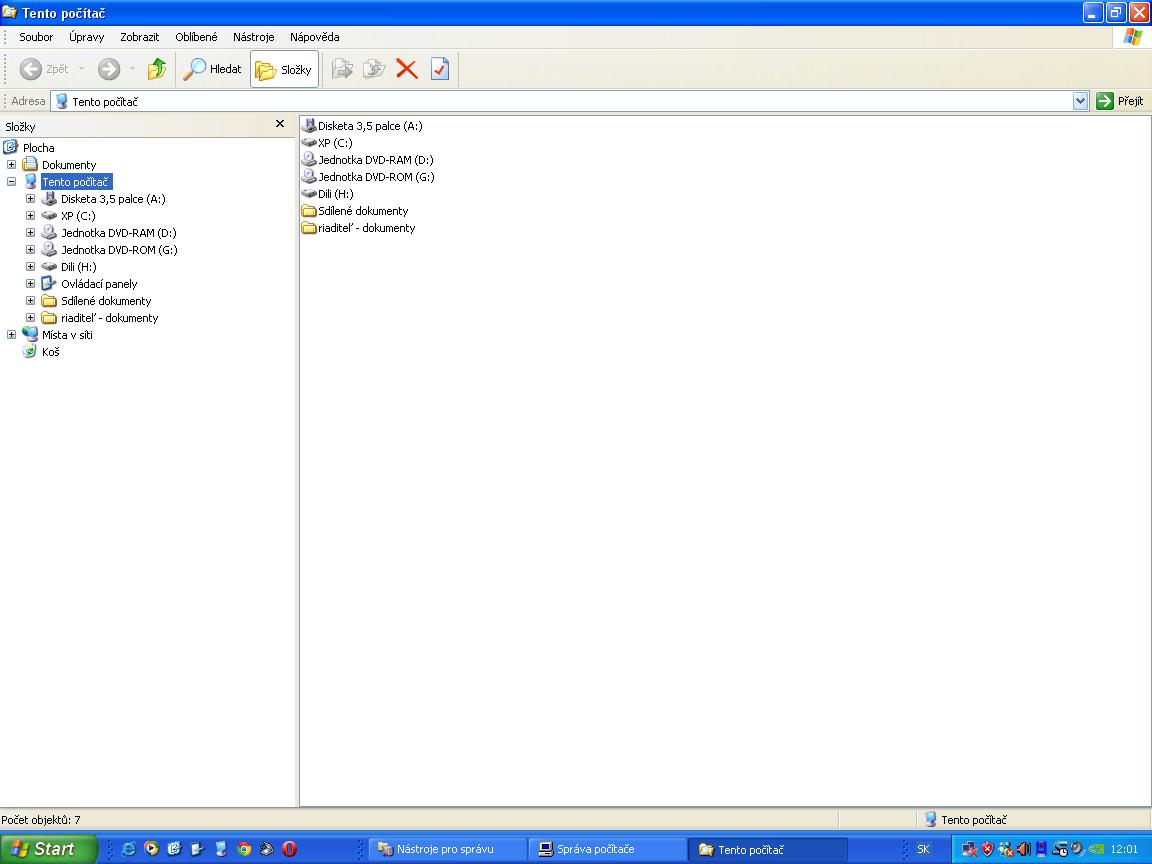Viewport: 1152px width, 864px height.
Task: Open the Soubor menu
Action: coord(36,37)
